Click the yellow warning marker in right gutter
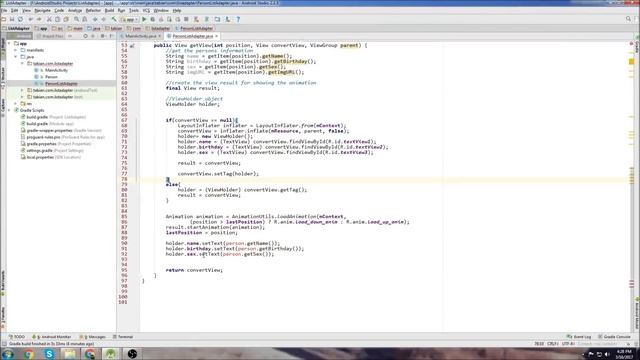Screen dimensions: 640x360 (631, 62)
